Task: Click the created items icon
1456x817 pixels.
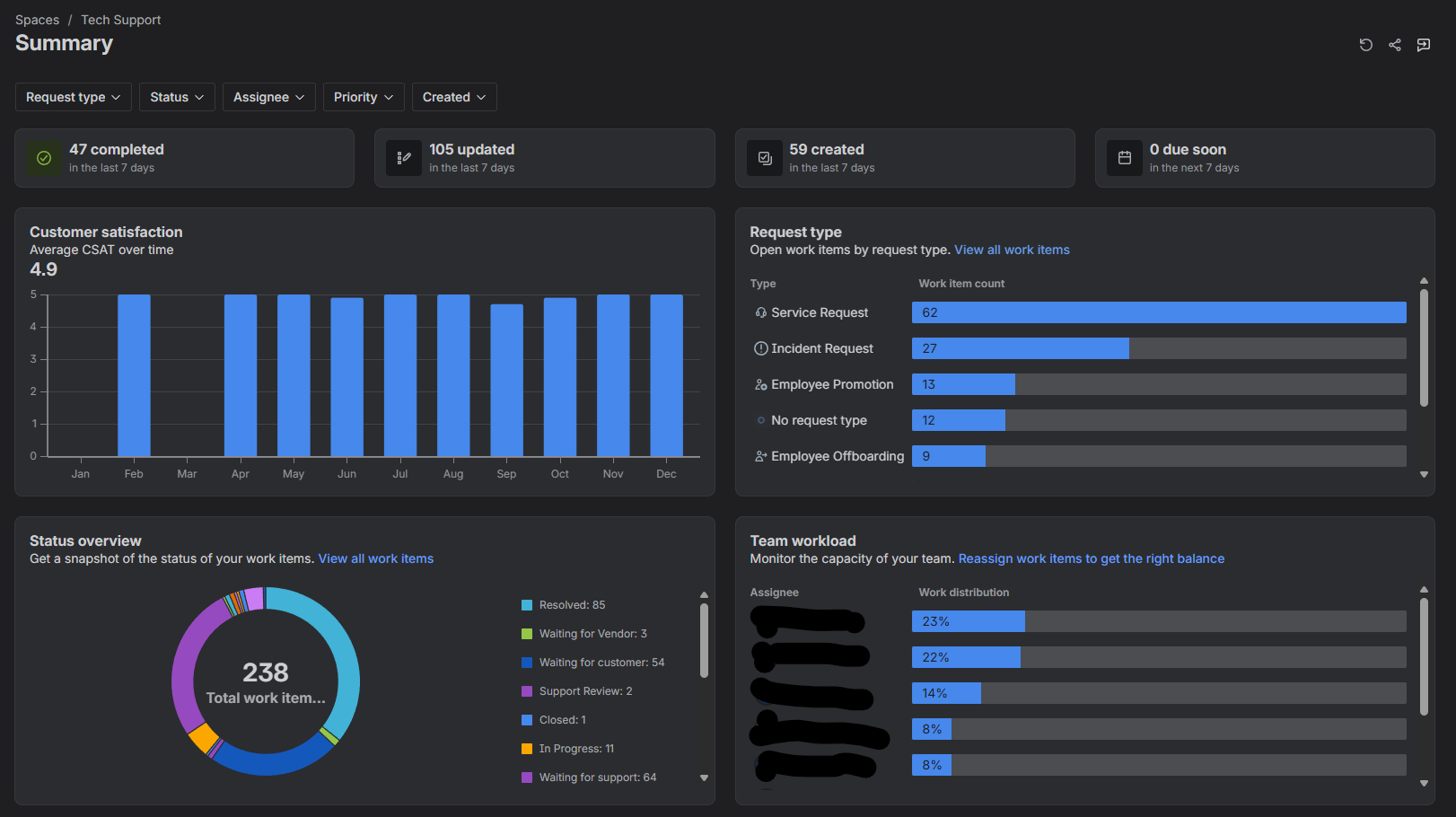Action: click(765, 158)
